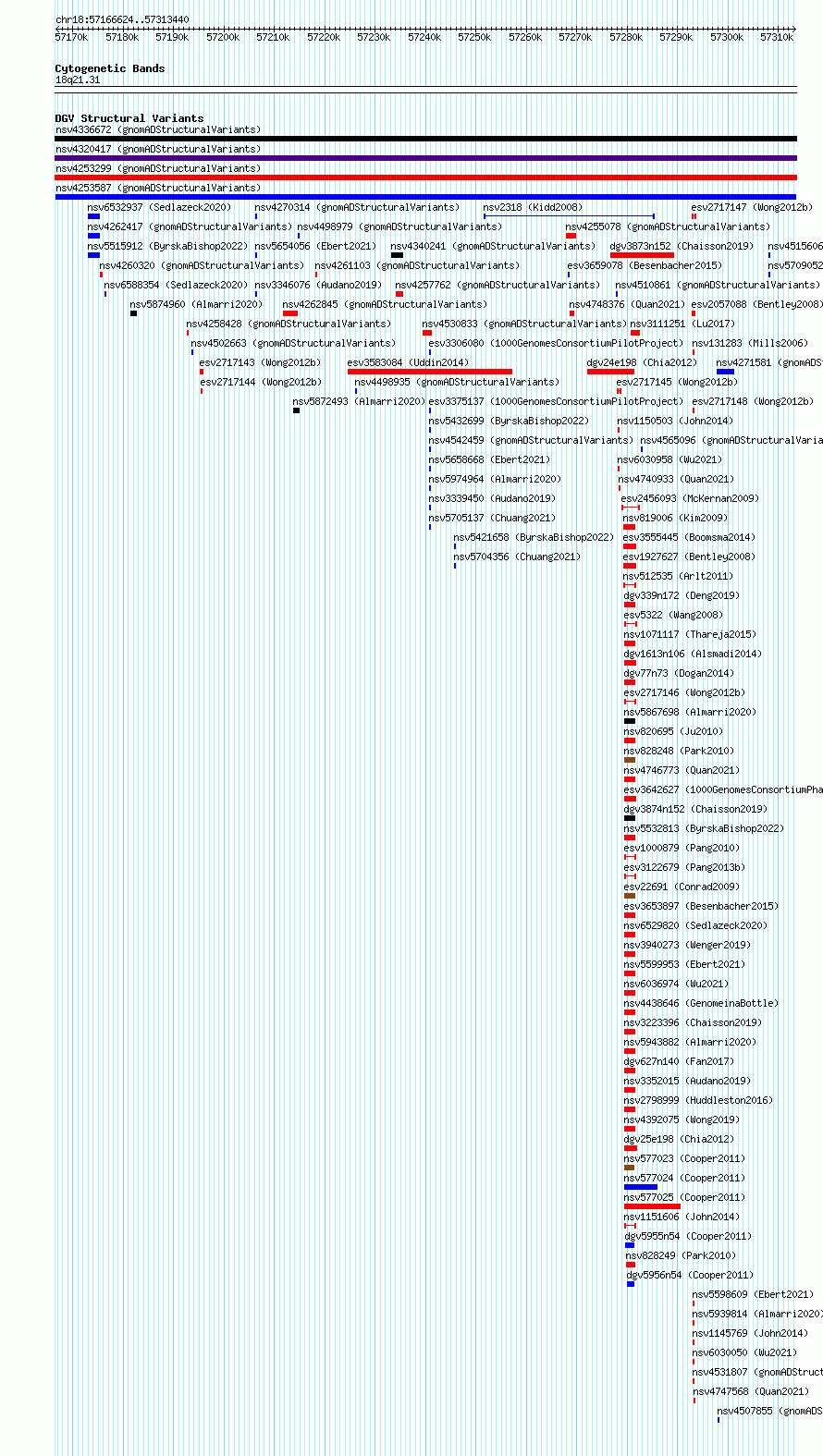The image size is (823, 1456).
Task: Click dgv1613n106 (Alsmadi2014) label
Action: [693, 654]
